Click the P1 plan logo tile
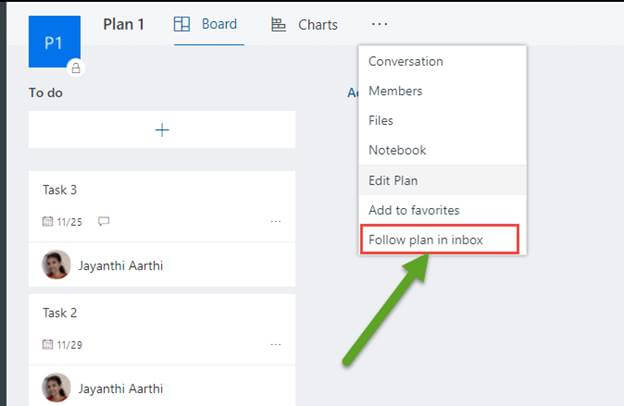624x406 pixels. coord(55,42)
